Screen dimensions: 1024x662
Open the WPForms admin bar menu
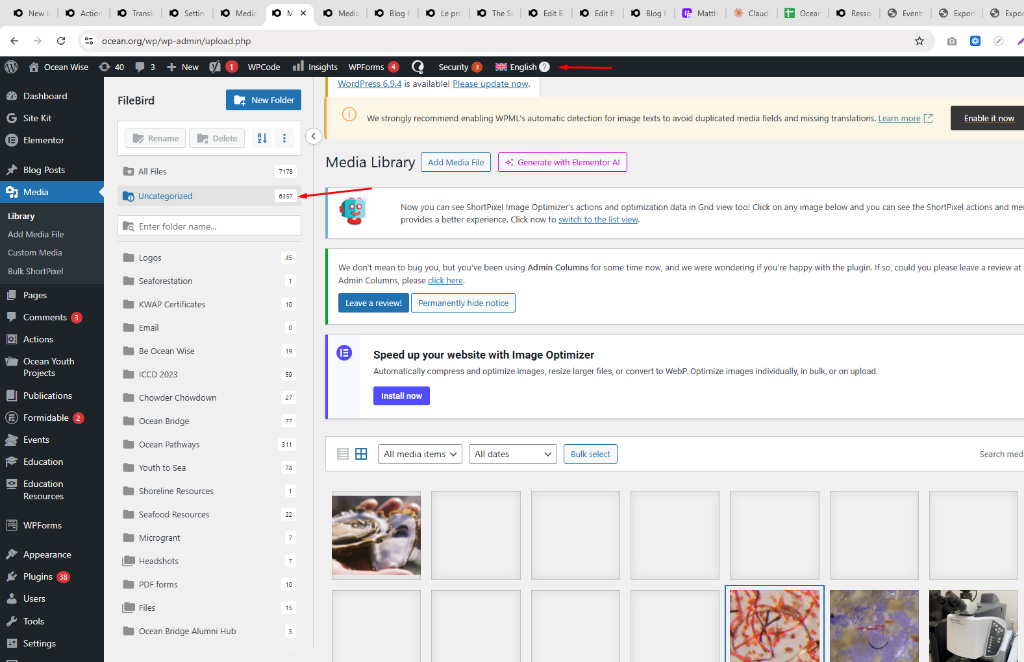pyautogui.click(x=374, y=67)
